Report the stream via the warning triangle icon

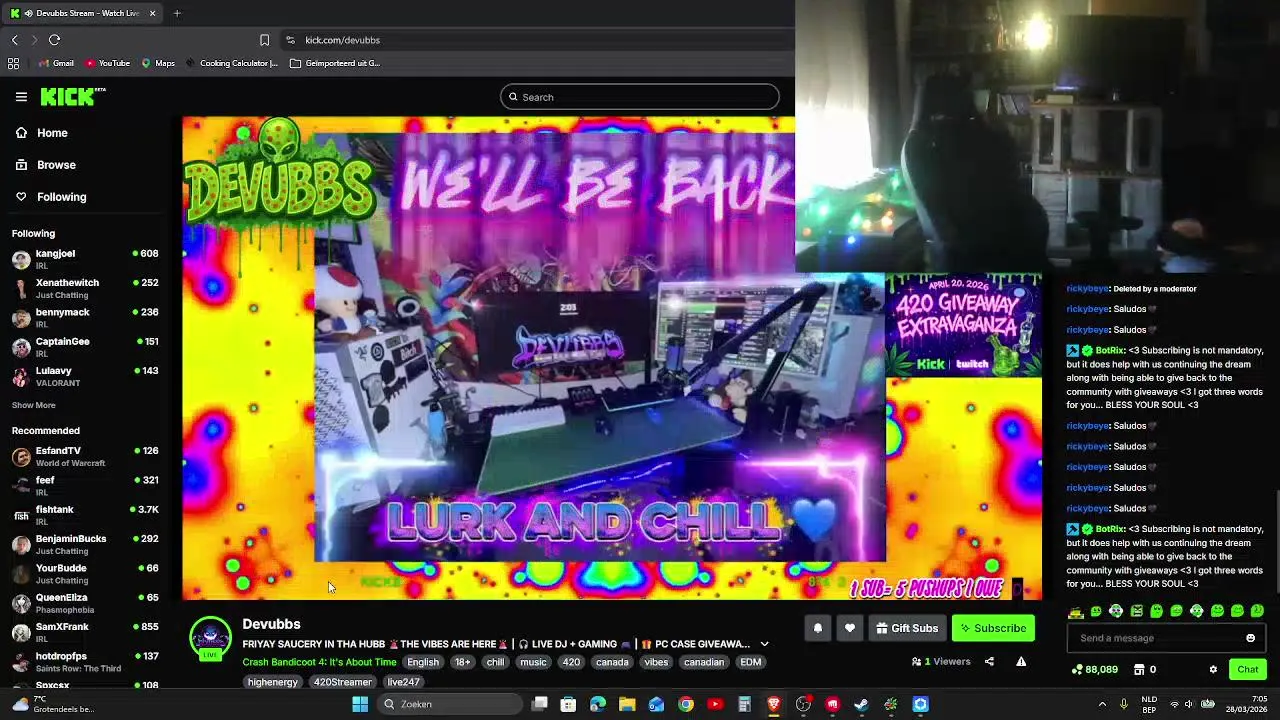(x=1021, y=661)
